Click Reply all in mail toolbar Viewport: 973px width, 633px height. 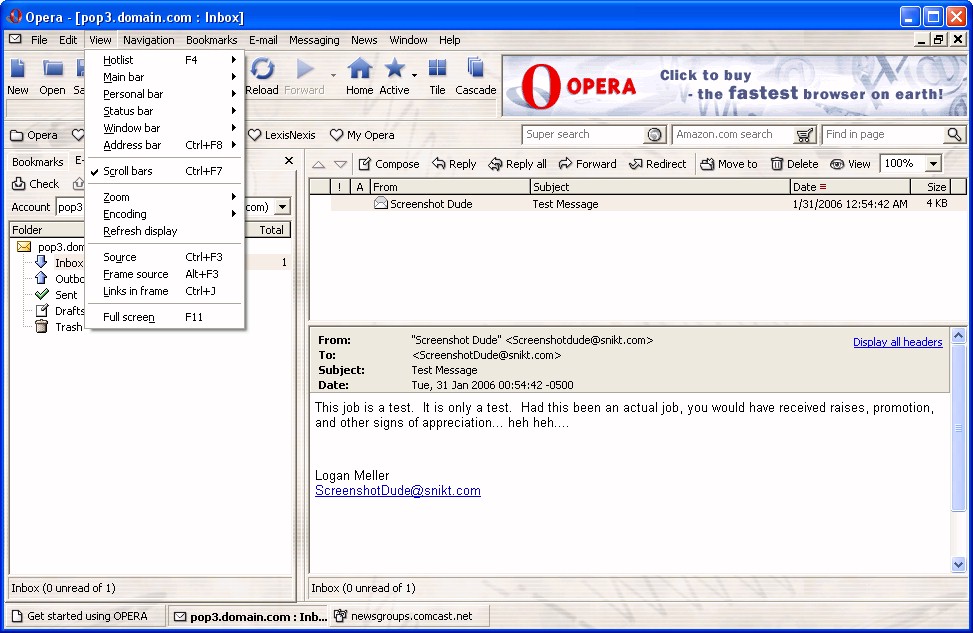pyautogui.click(x=518, y=164)
